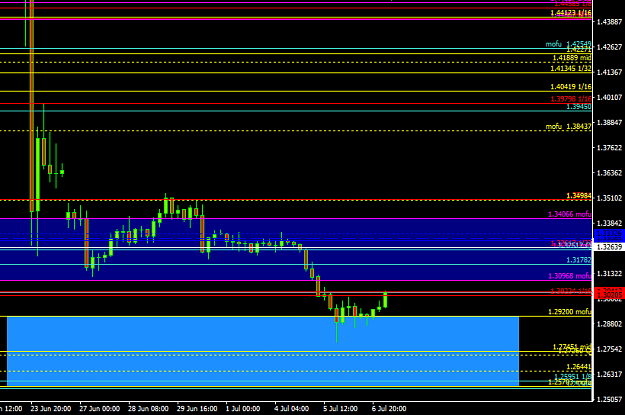
Task: Click the '28 Jun 08:00' time label
Action: point(148,409)
